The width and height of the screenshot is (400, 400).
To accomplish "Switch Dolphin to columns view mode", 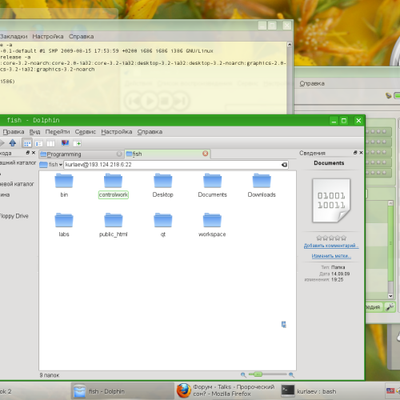I will (x=50, y=143).
